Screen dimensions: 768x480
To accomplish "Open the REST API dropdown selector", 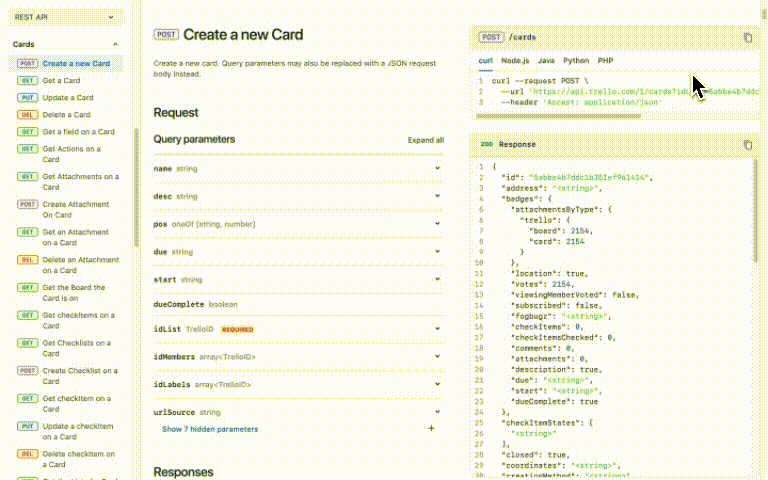I will [x=68, y=17].
